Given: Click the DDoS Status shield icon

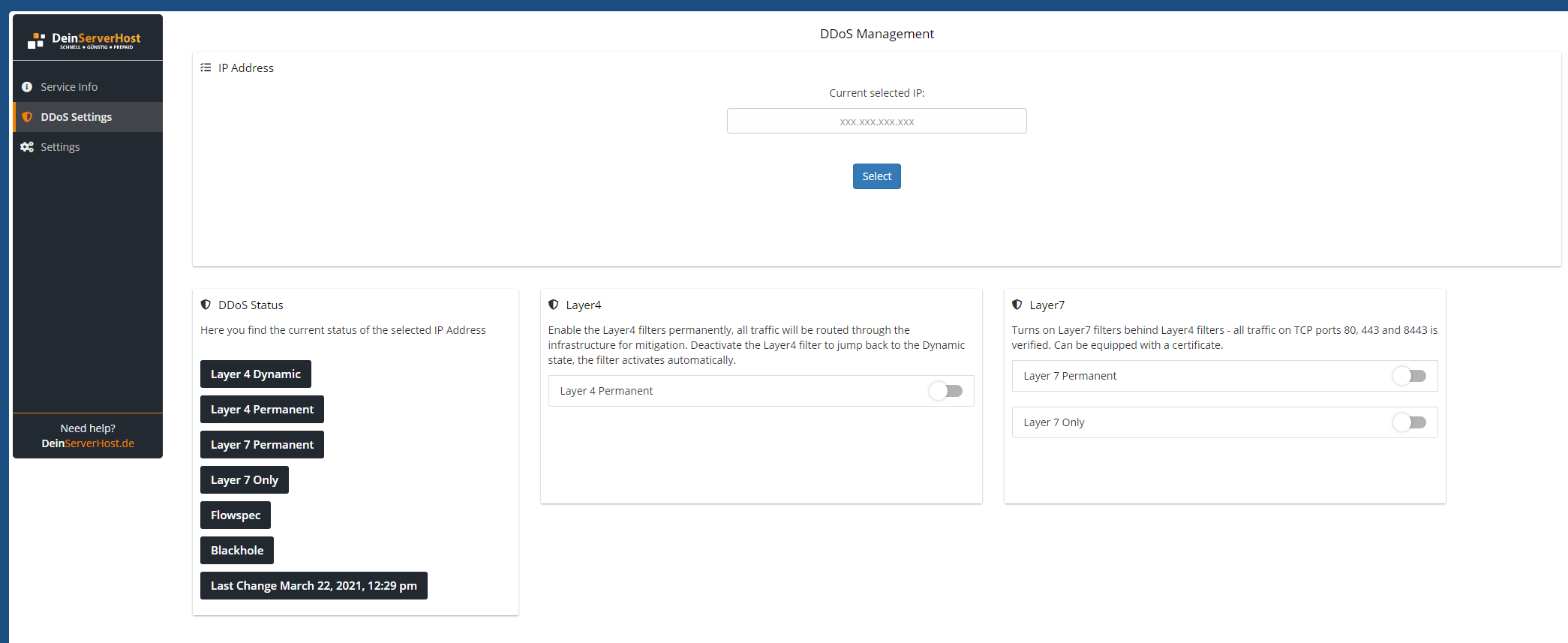Looking at the screenshot, I should pos(206,305).
